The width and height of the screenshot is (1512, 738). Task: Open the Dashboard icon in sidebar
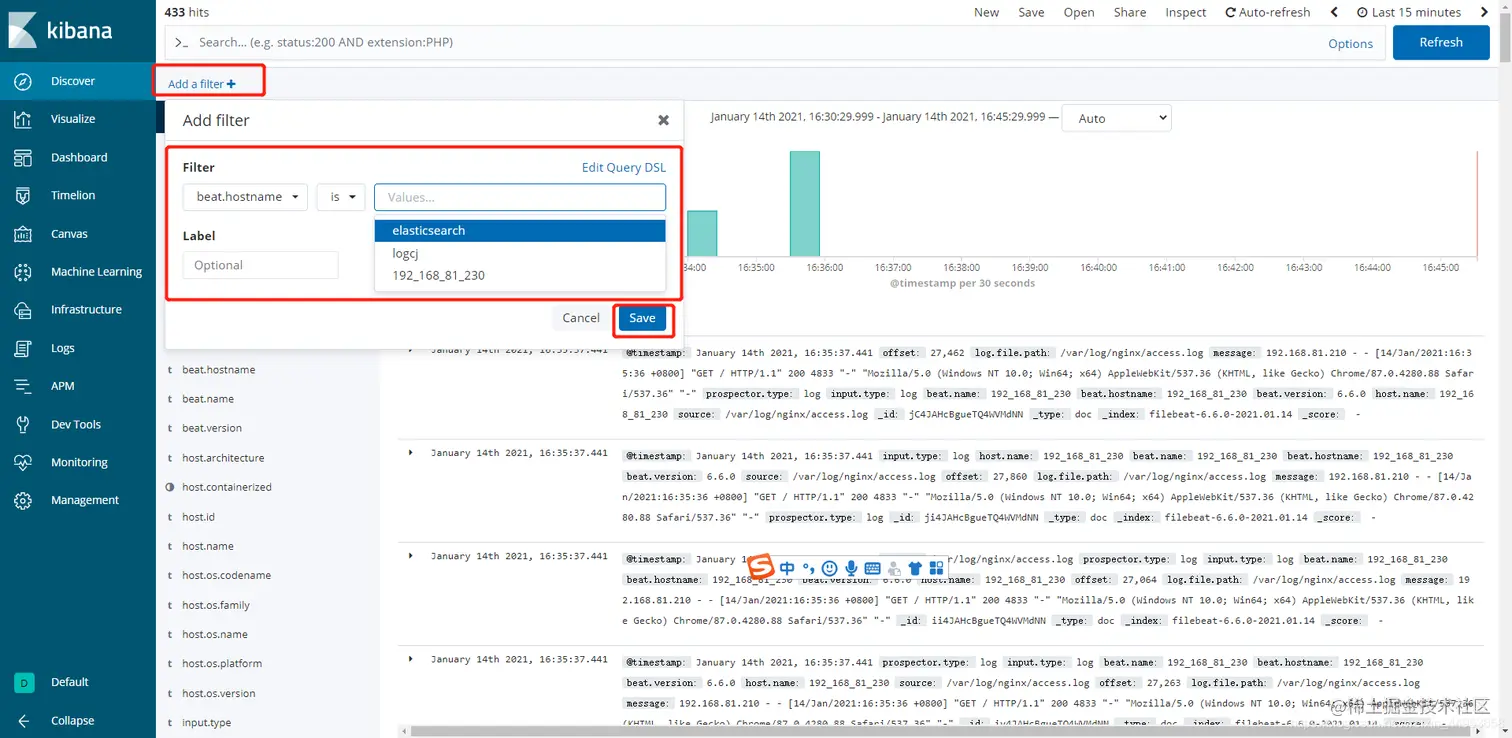(24, 158)
